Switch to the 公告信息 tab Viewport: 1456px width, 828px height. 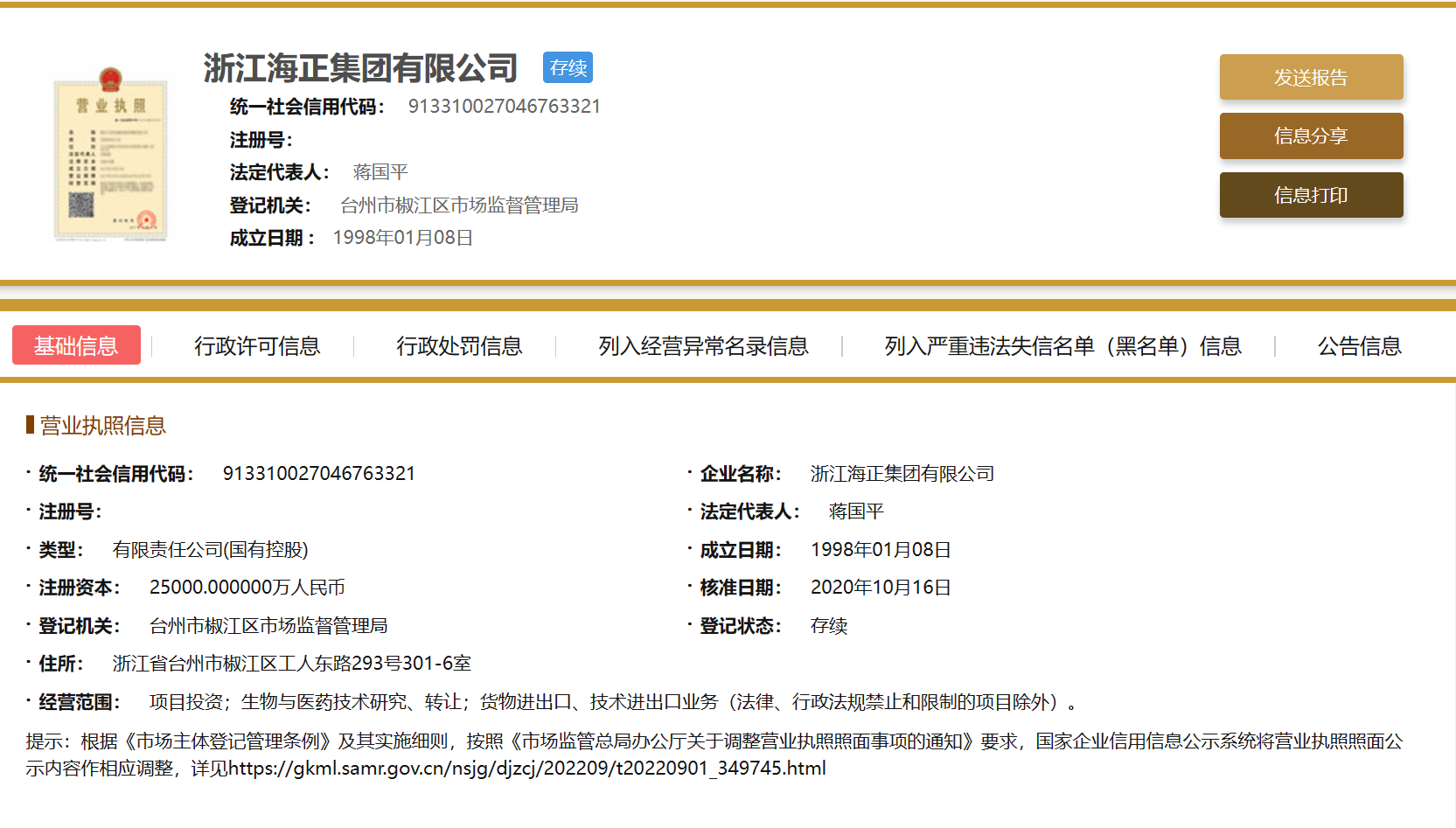[x=1358, y=345]
